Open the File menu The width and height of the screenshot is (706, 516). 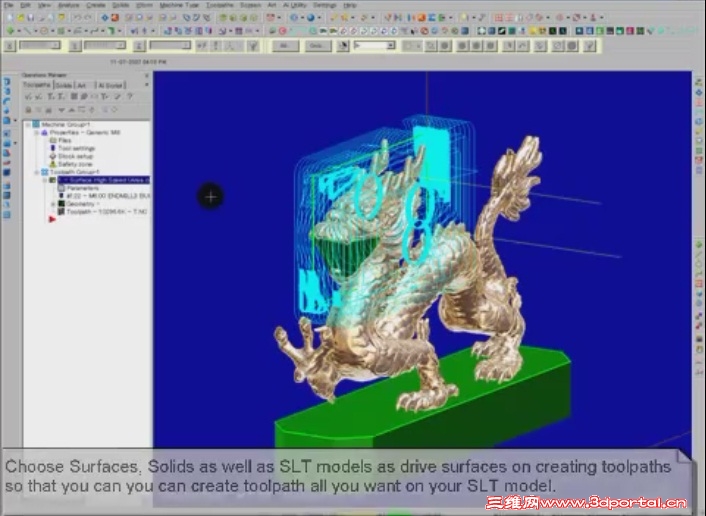pyautogui.click(x=9, y=5)
